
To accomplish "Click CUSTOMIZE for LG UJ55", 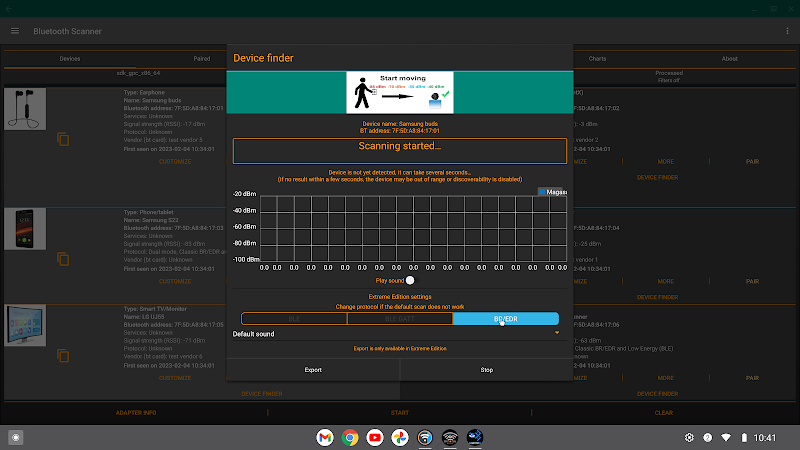I will tap(175, 378).
